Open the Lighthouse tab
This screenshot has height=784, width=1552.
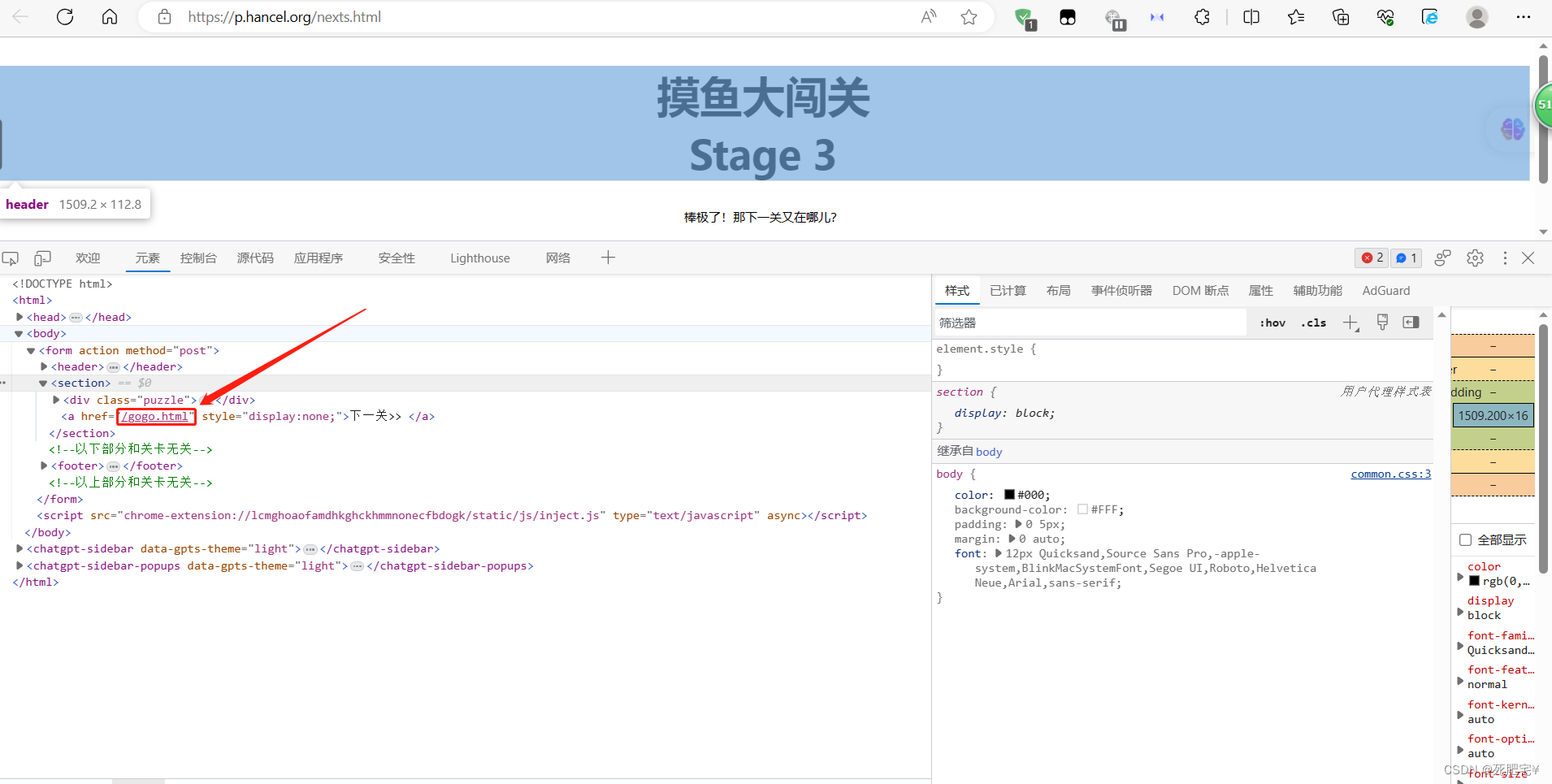480,258
